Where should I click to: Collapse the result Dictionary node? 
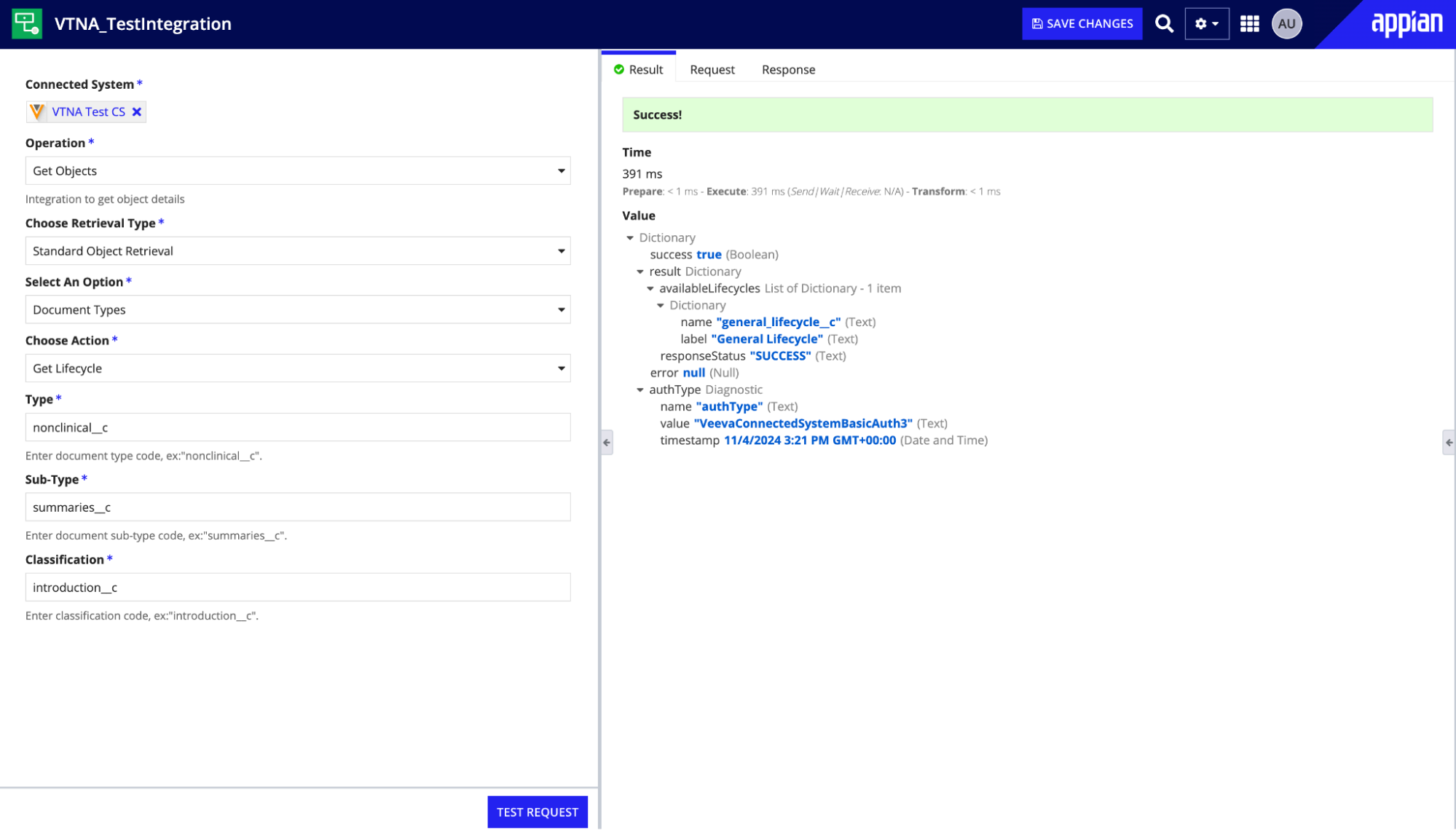coord(640,272)
